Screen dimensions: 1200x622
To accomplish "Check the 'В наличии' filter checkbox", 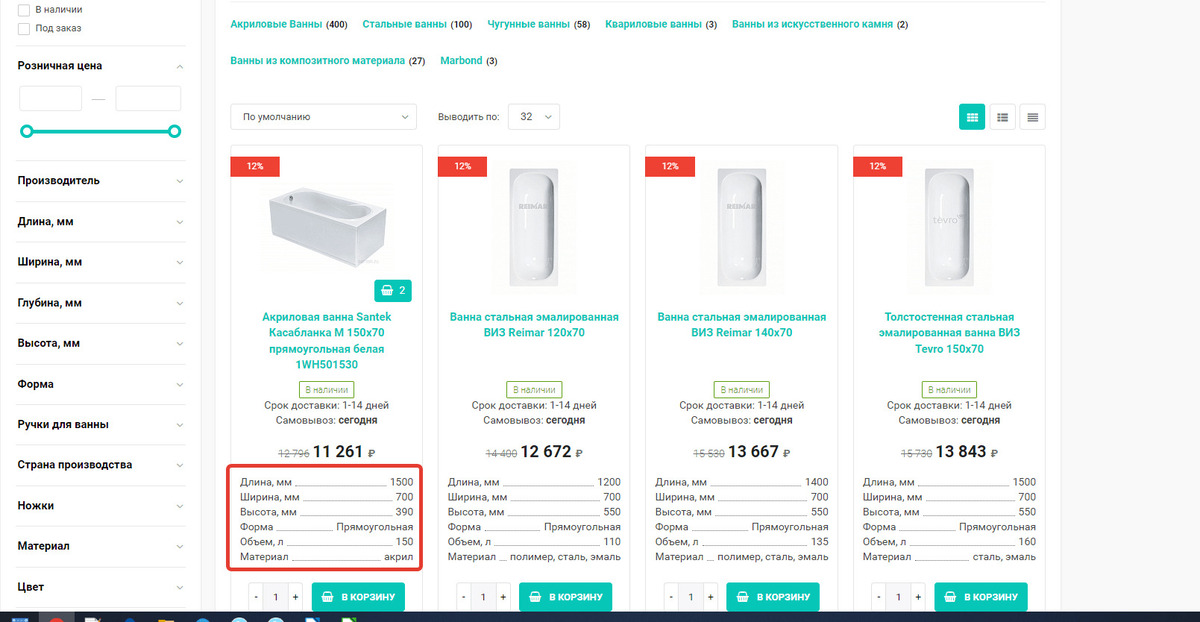I will tap(24, 9).
